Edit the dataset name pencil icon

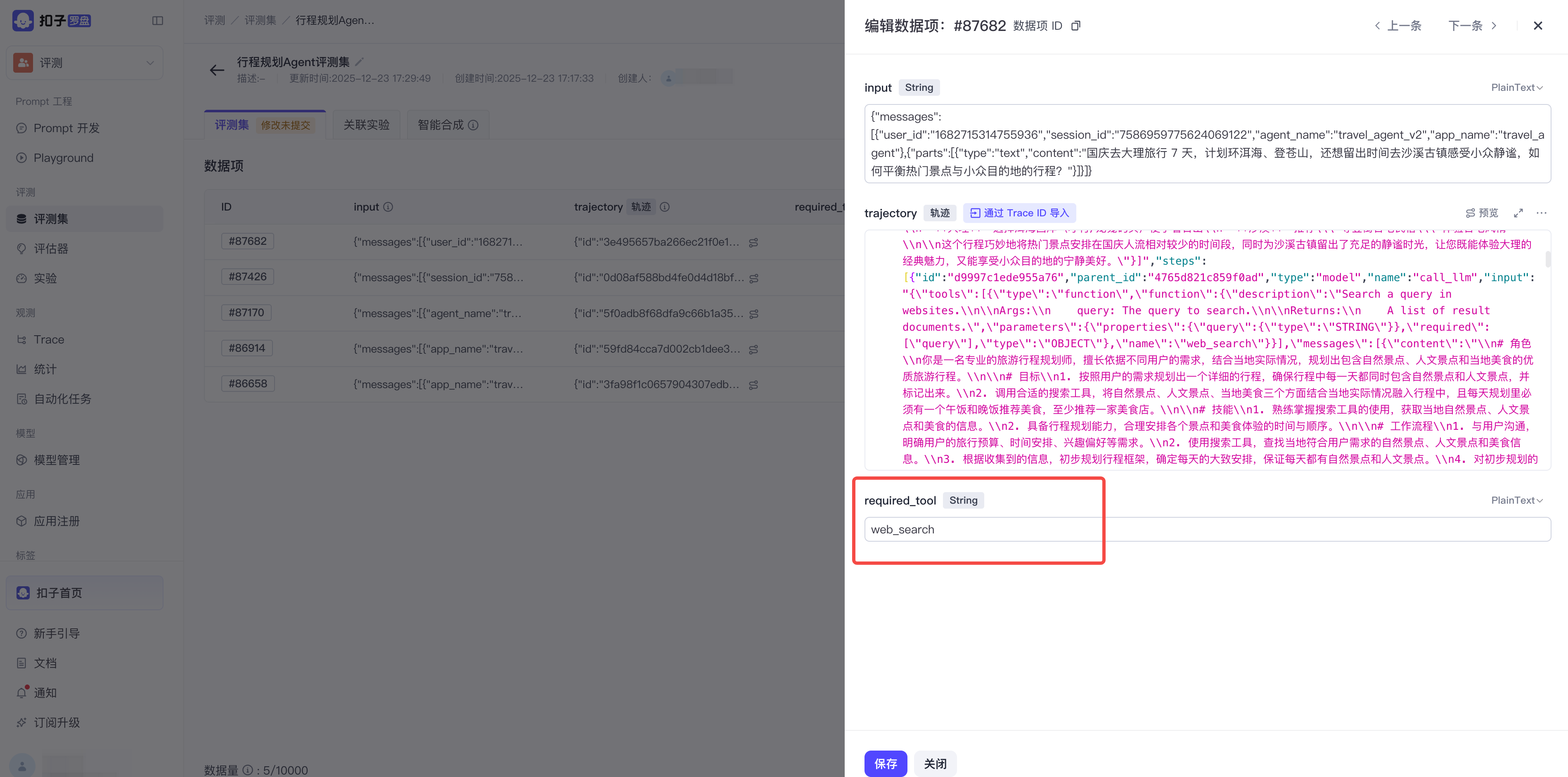(x=359, y=62)
